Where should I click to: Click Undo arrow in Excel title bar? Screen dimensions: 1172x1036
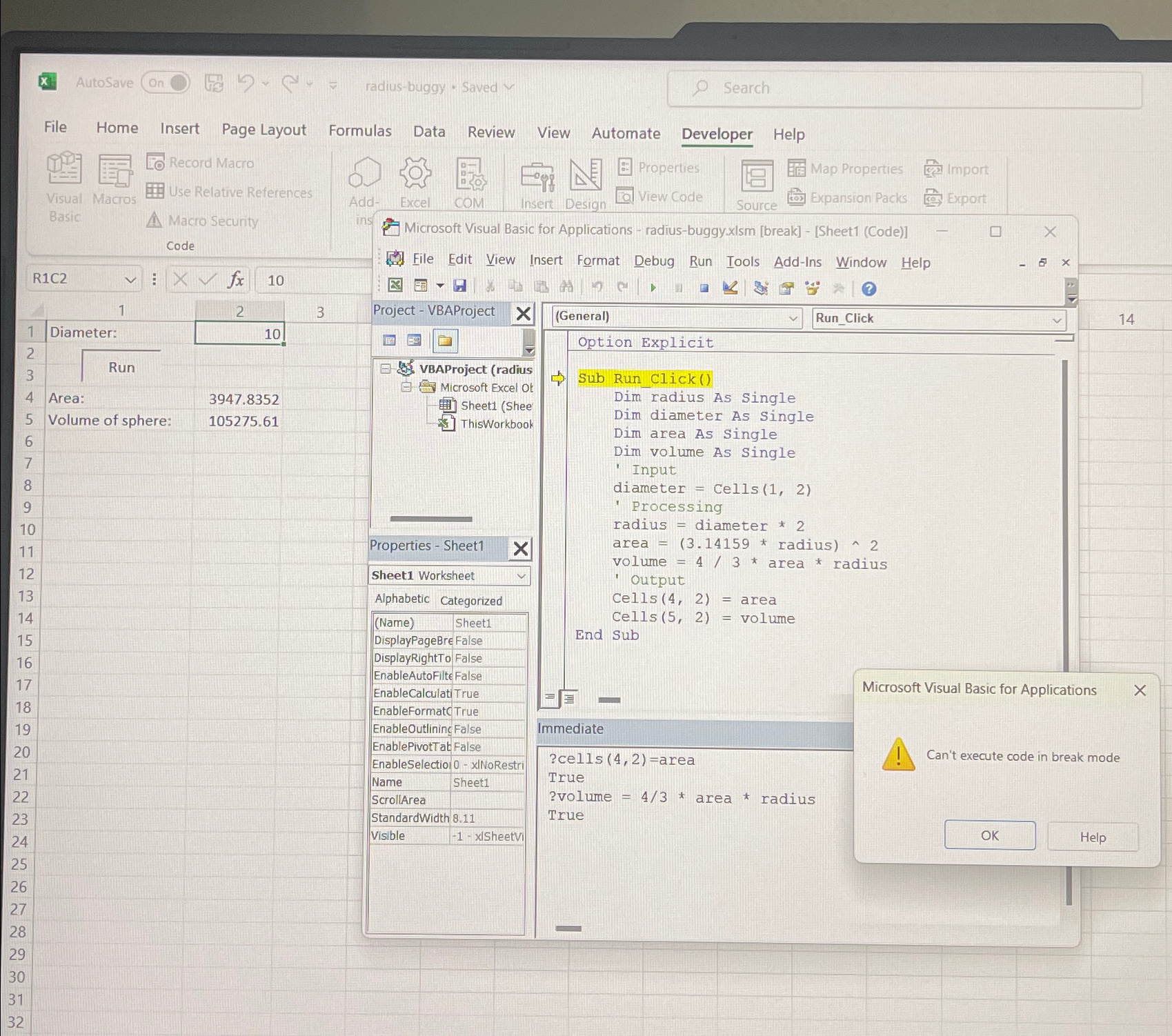tap(246, 83)
